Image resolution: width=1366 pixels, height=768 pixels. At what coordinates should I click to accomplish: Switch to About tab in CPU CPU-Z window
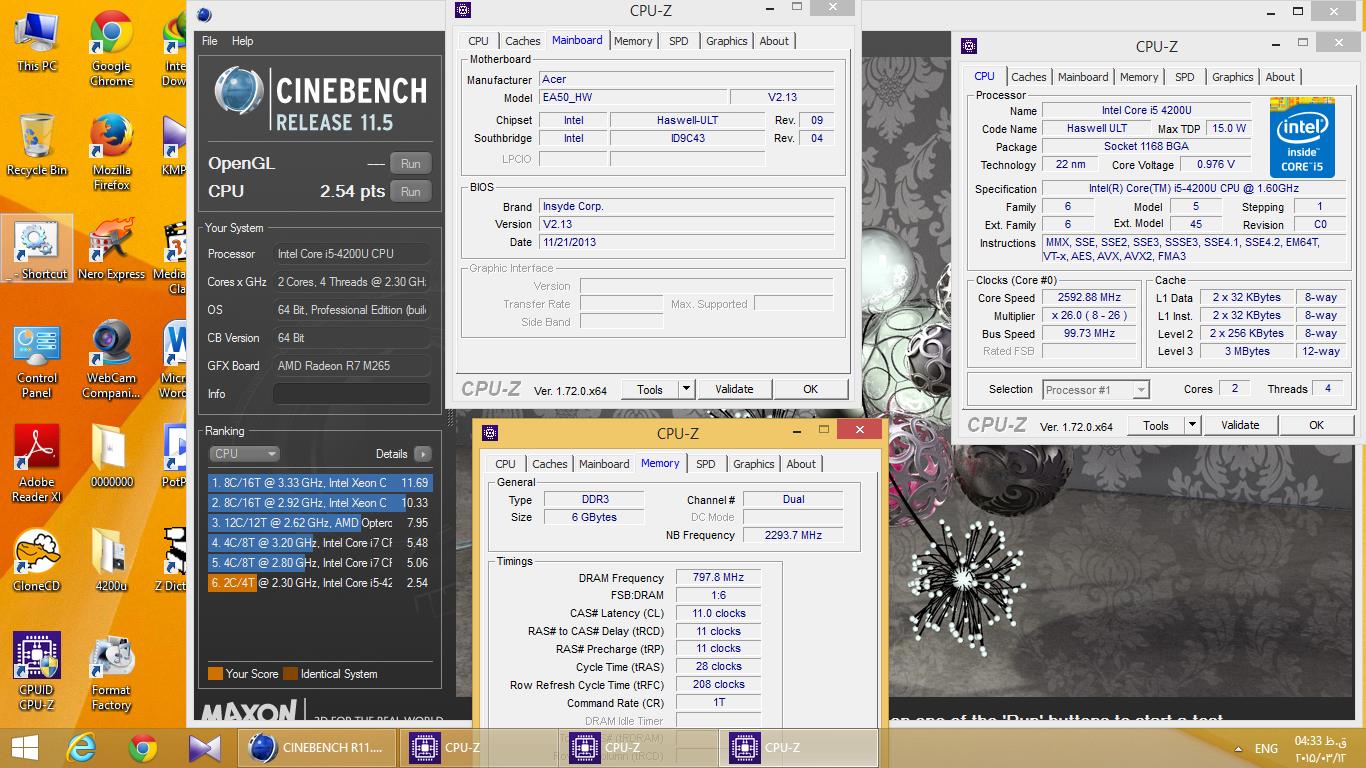(1280, 77)
